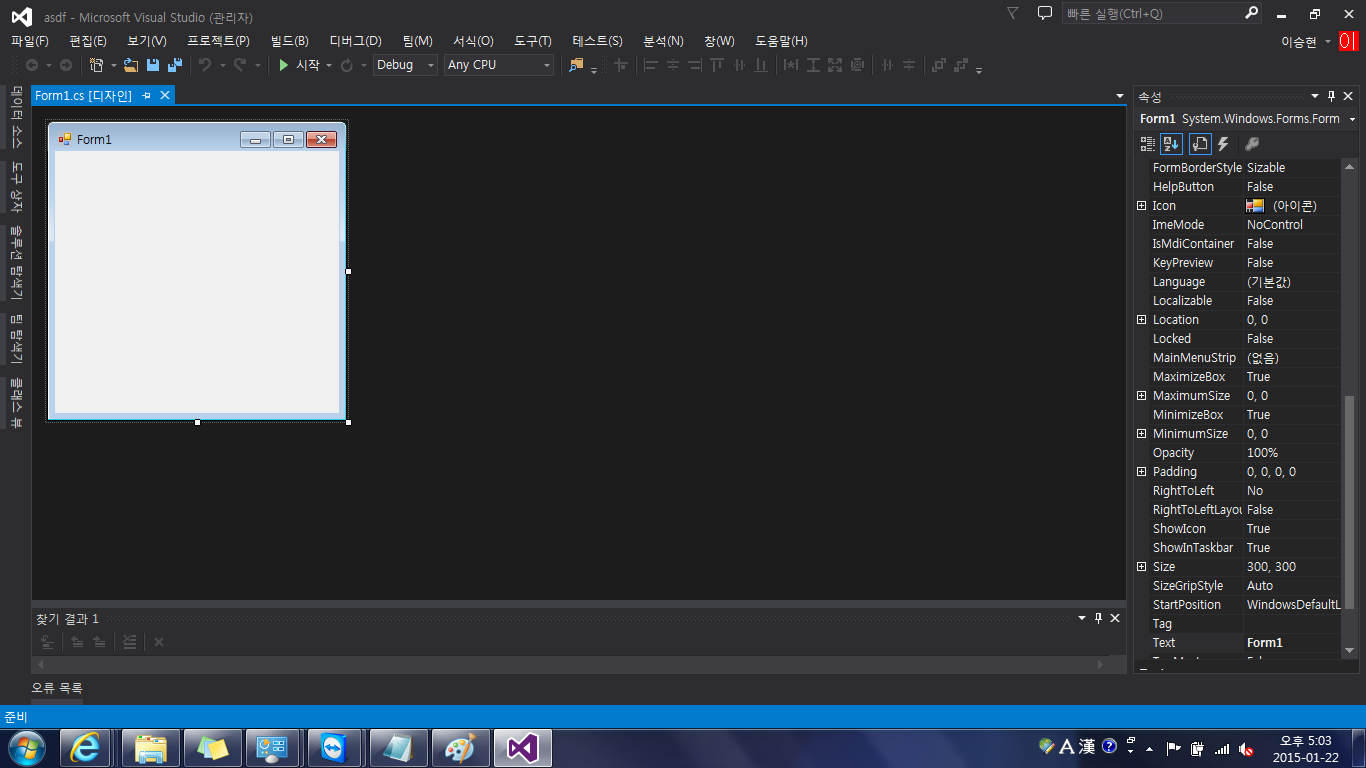Screen dimensions: 1366x768
Task: Sort properties alphabetically with A-Z icon
Action: click(1172, 144)
